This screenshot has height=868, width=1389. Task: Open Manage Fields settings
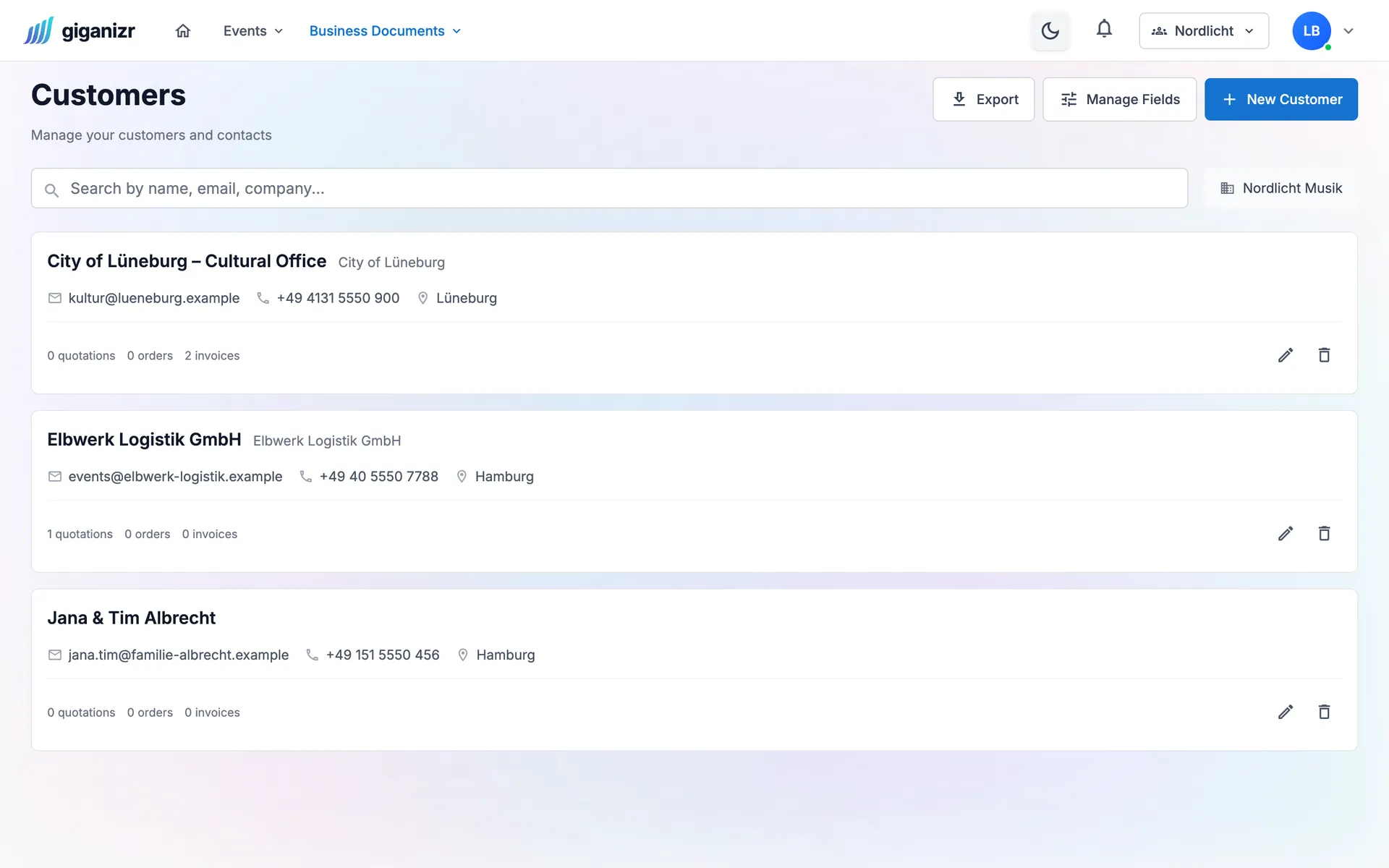[x=1119, y=99]
